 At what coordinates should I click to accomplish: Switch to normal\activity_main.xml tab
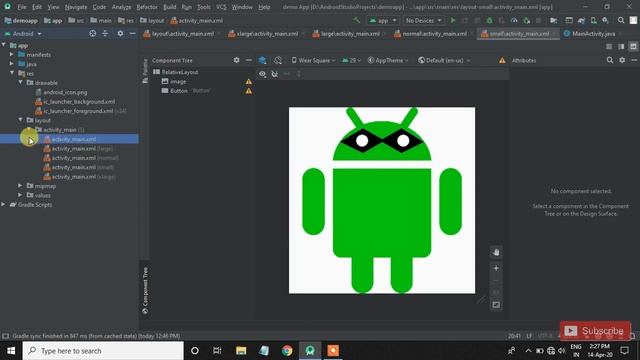tap(434, 34)
